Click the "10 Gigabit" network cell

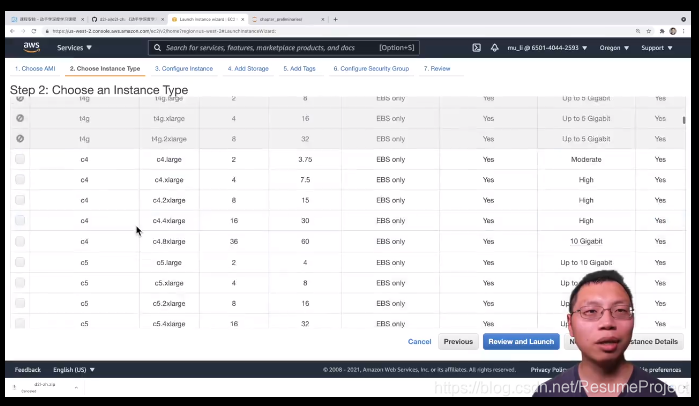pyautogui.click(x=586, y=241)
